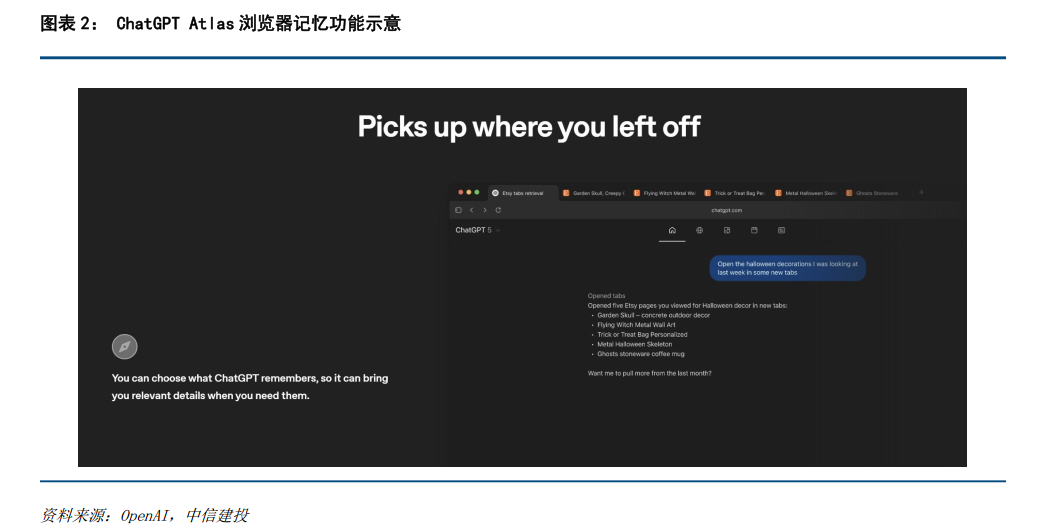This screenshot has width=1039, height=532.
Task: Open the ChatGPT 5 model dropdown
Action: coord(477,231)
